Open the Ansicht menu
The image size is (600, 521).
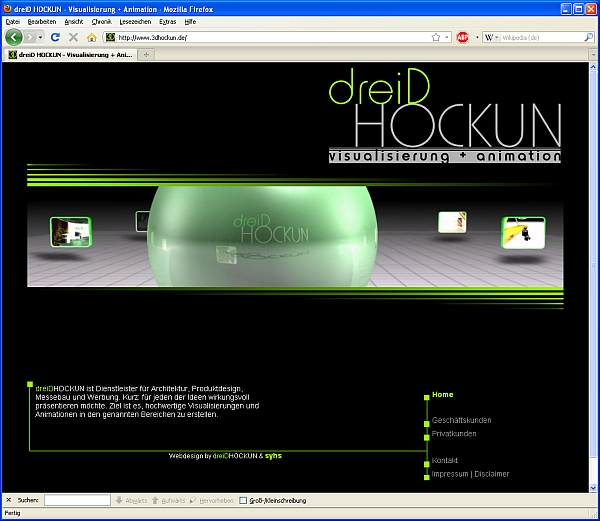[74, 22]
